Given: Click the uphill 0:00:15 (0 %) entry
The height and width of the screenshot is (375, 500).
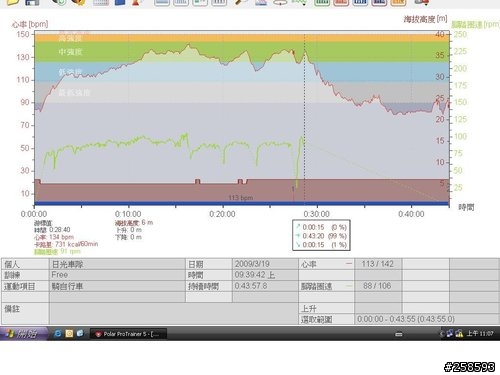Looking at the screenshot, I should click(x=321, y=227).
